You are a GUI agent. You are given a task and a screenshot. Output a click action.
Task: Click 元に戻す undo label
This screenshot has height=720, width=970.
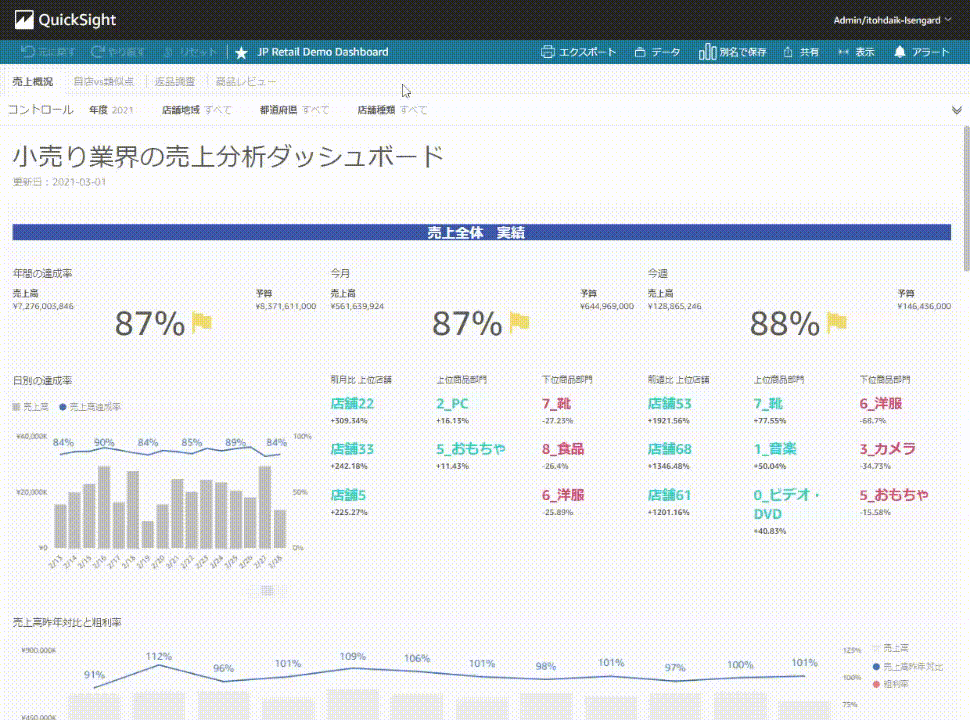(56, 52)
